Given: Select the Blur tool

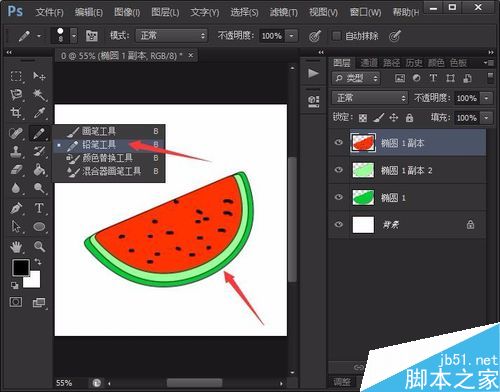Looking at the screenshot, I should click(x=16, y=188).
